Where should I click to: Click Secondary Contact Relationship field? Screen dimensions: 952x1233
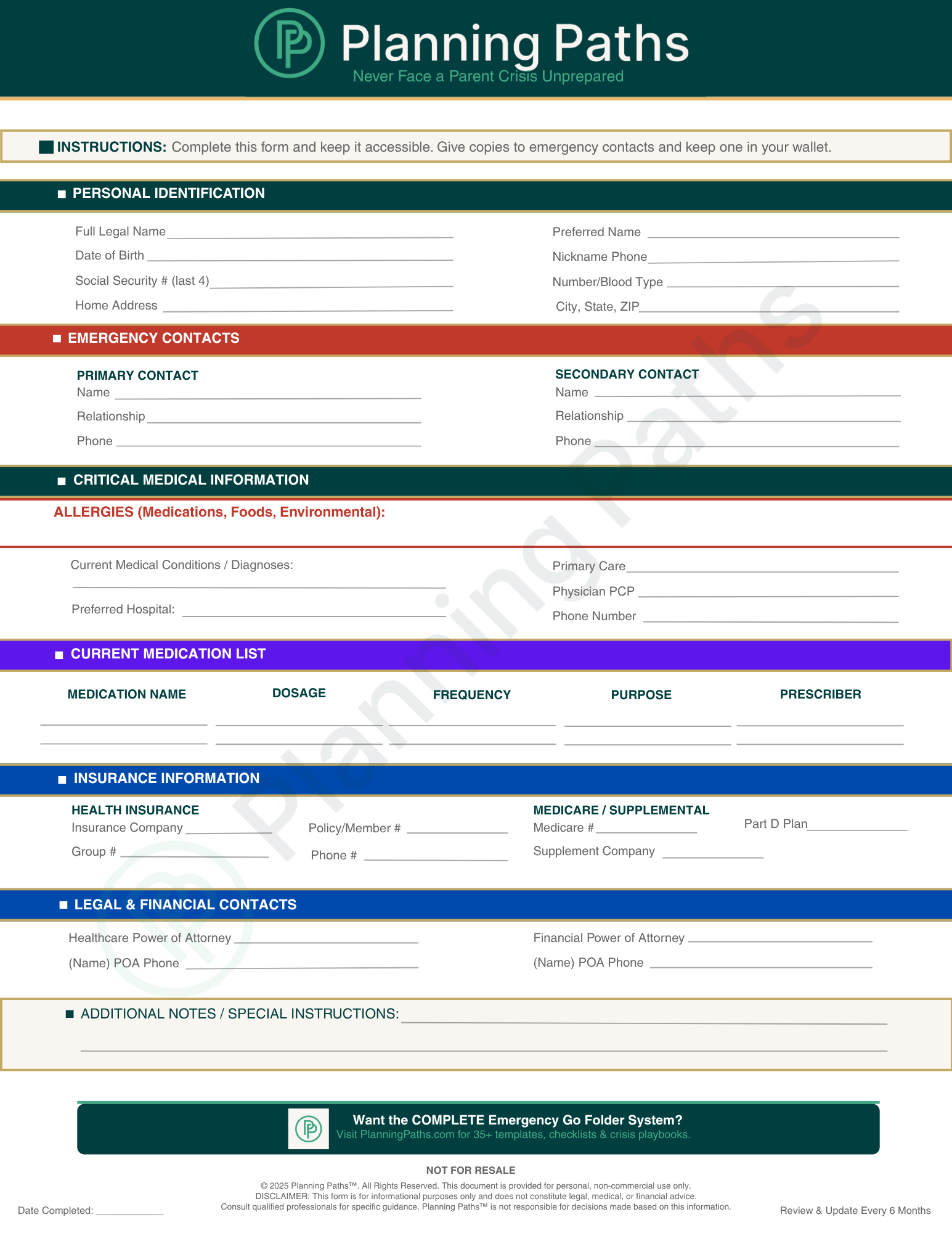pyautogui.click(x=764, y=416)
